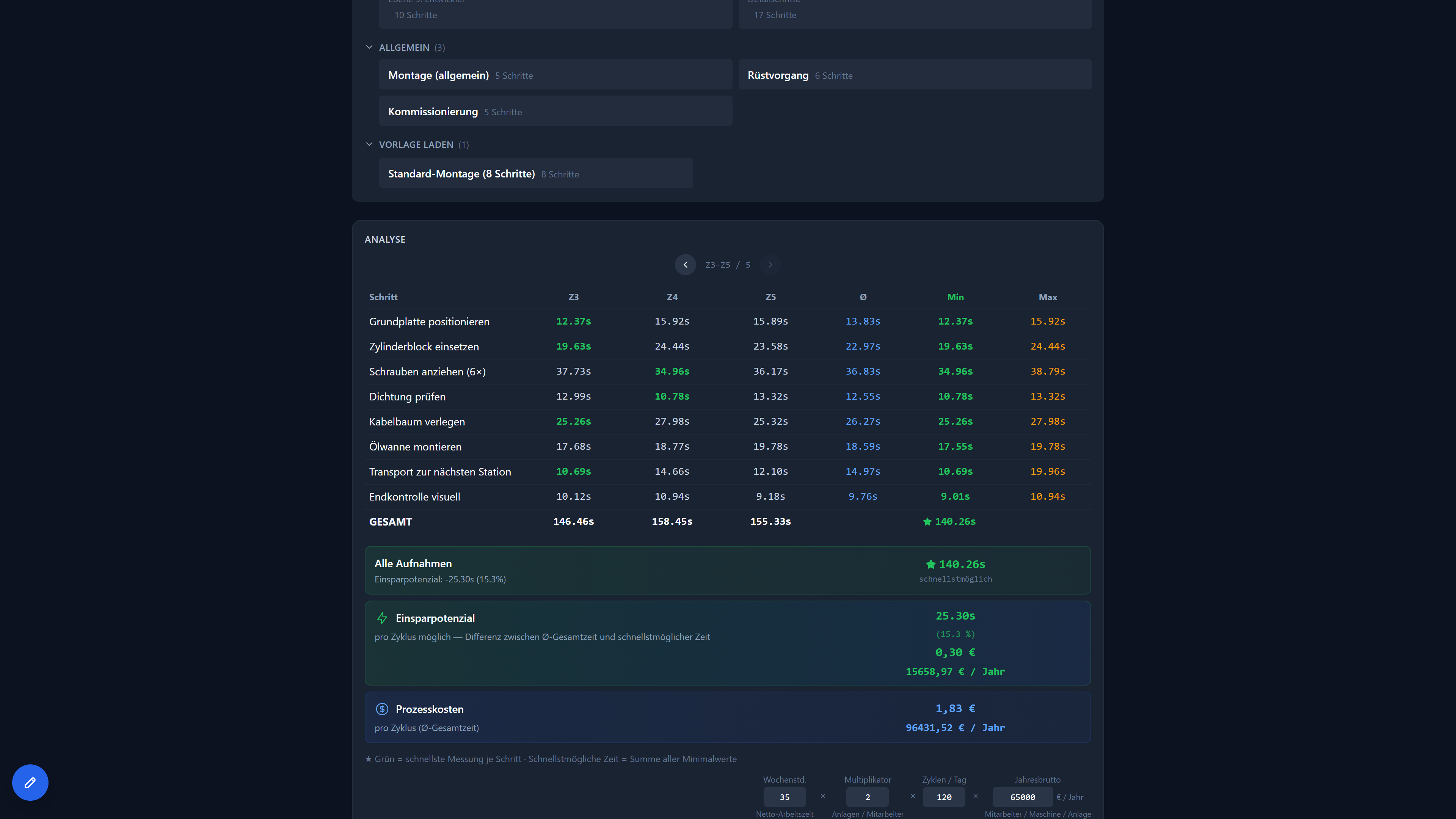Click the lightning bolt Einsparpotenzial icon
This screenshot has height=819, width=1456.
click(x=382, y=618)
